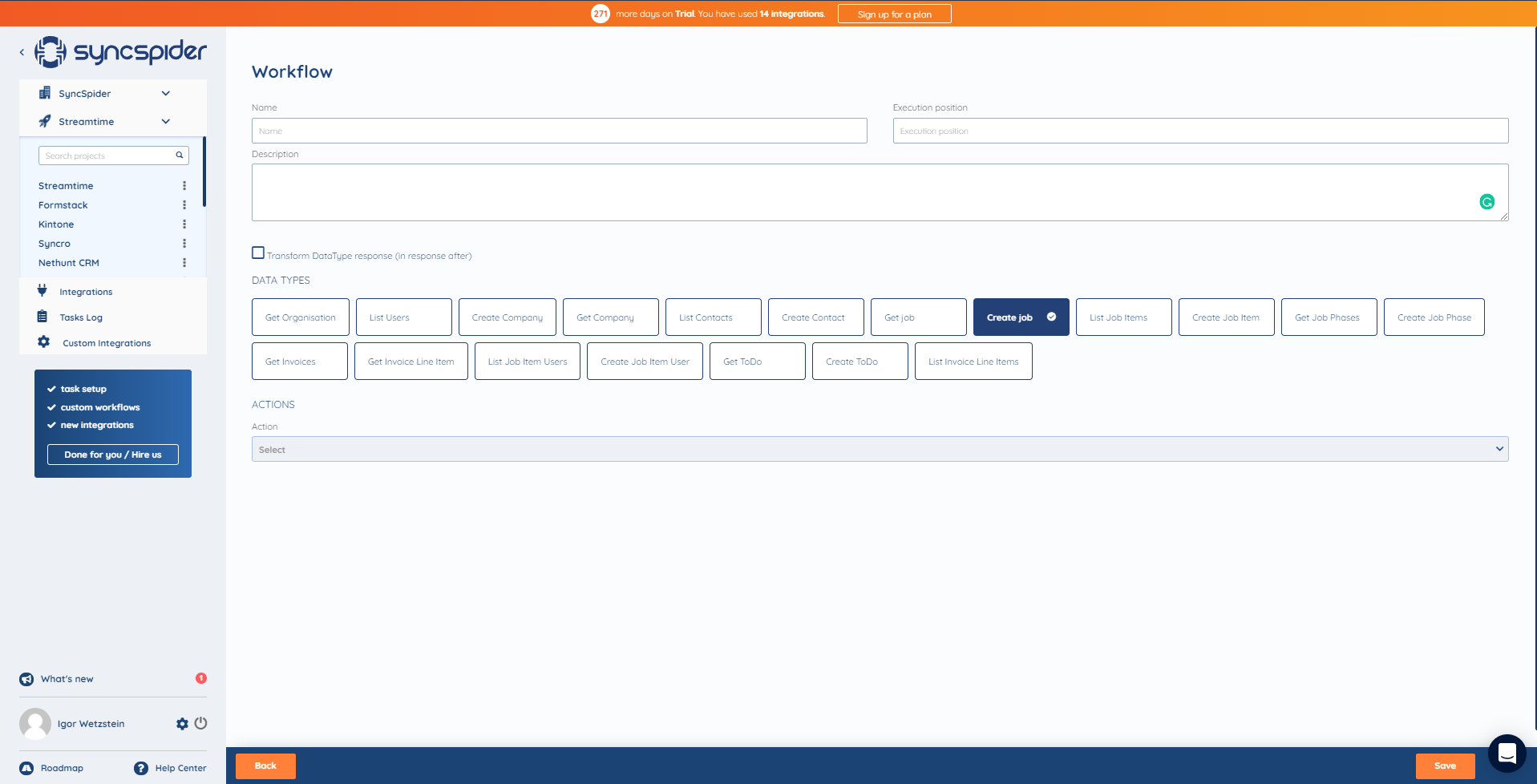
Task: Open the Kintone project
Action: pyautogui.click(x=56, y=224)
